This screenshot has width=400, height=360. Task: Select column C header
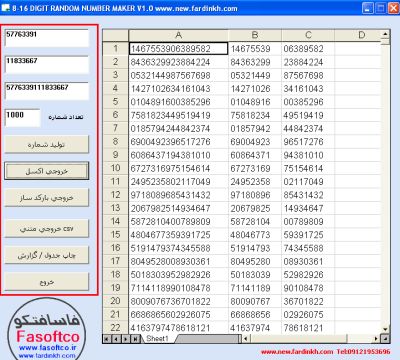308,35
